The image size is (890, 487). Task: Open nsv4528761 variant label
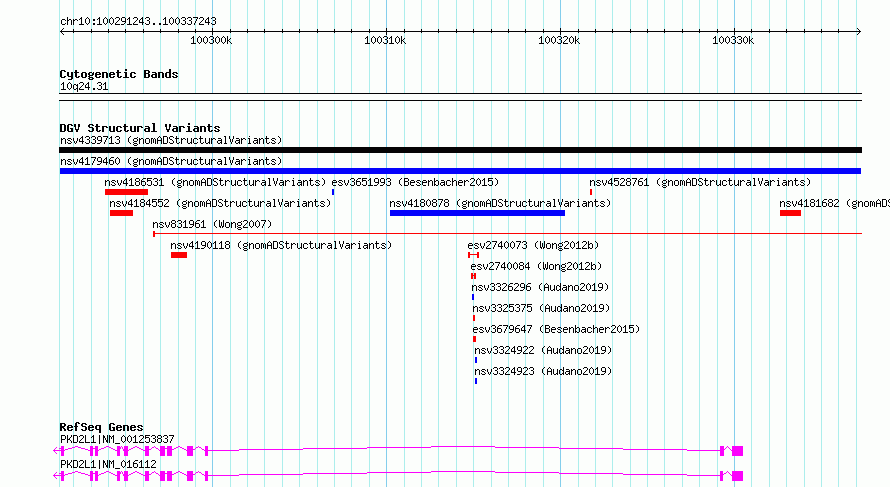(700, 182)
